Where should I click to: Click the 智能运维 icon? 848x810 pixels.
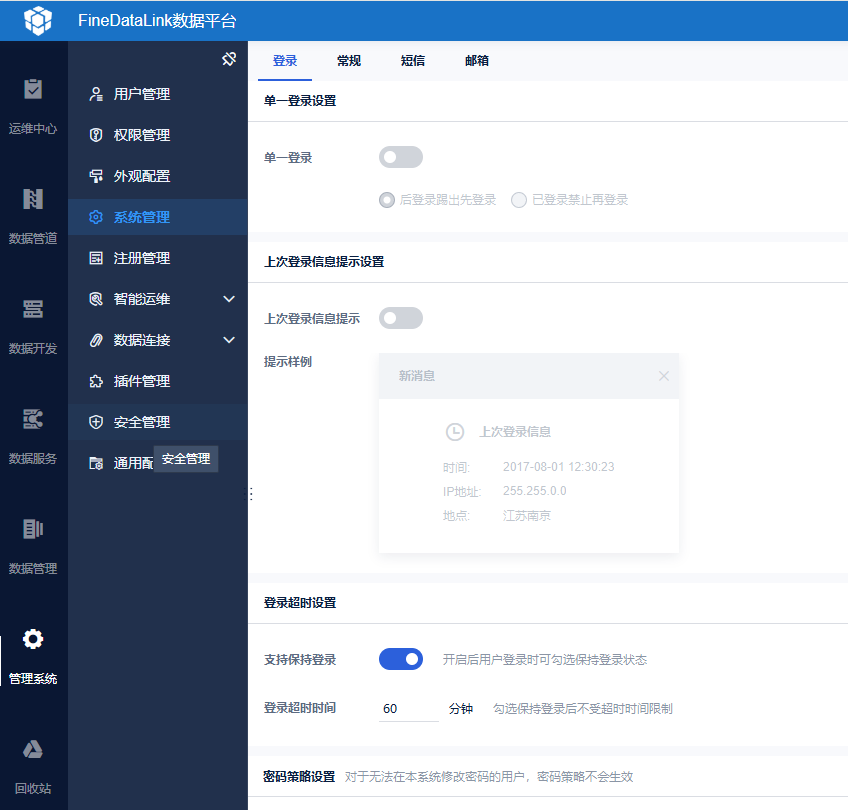pyautogui.click(x=96, y=299)
